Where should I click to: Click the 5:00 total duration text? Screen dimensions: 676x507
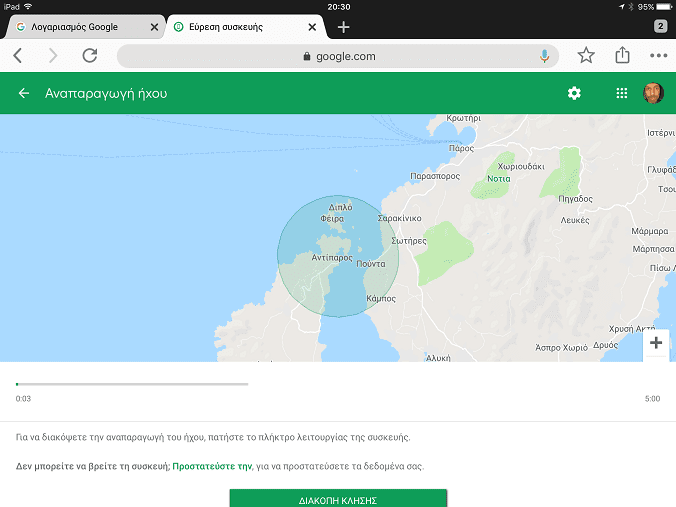[x=652, y=399]
